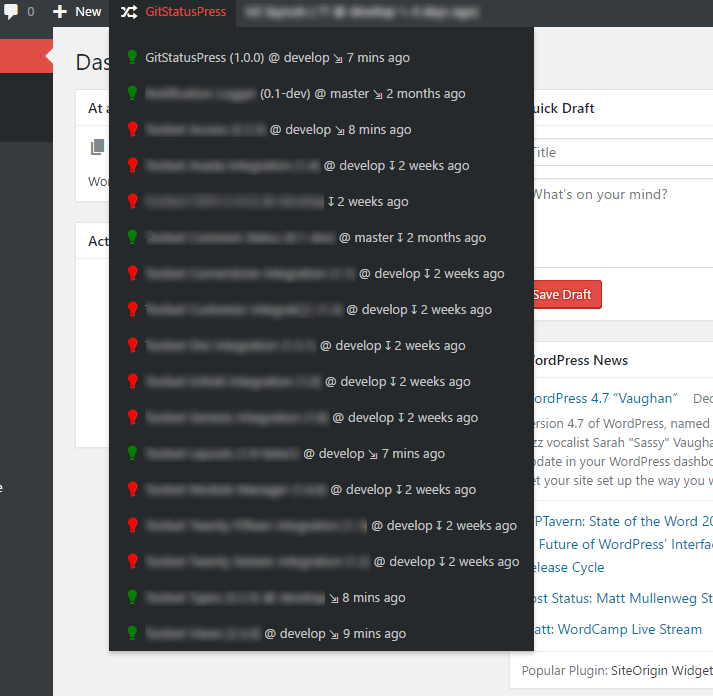Select the red active Dashboard sidebar item
713x696 pixels.
click(x=26, y=56)
